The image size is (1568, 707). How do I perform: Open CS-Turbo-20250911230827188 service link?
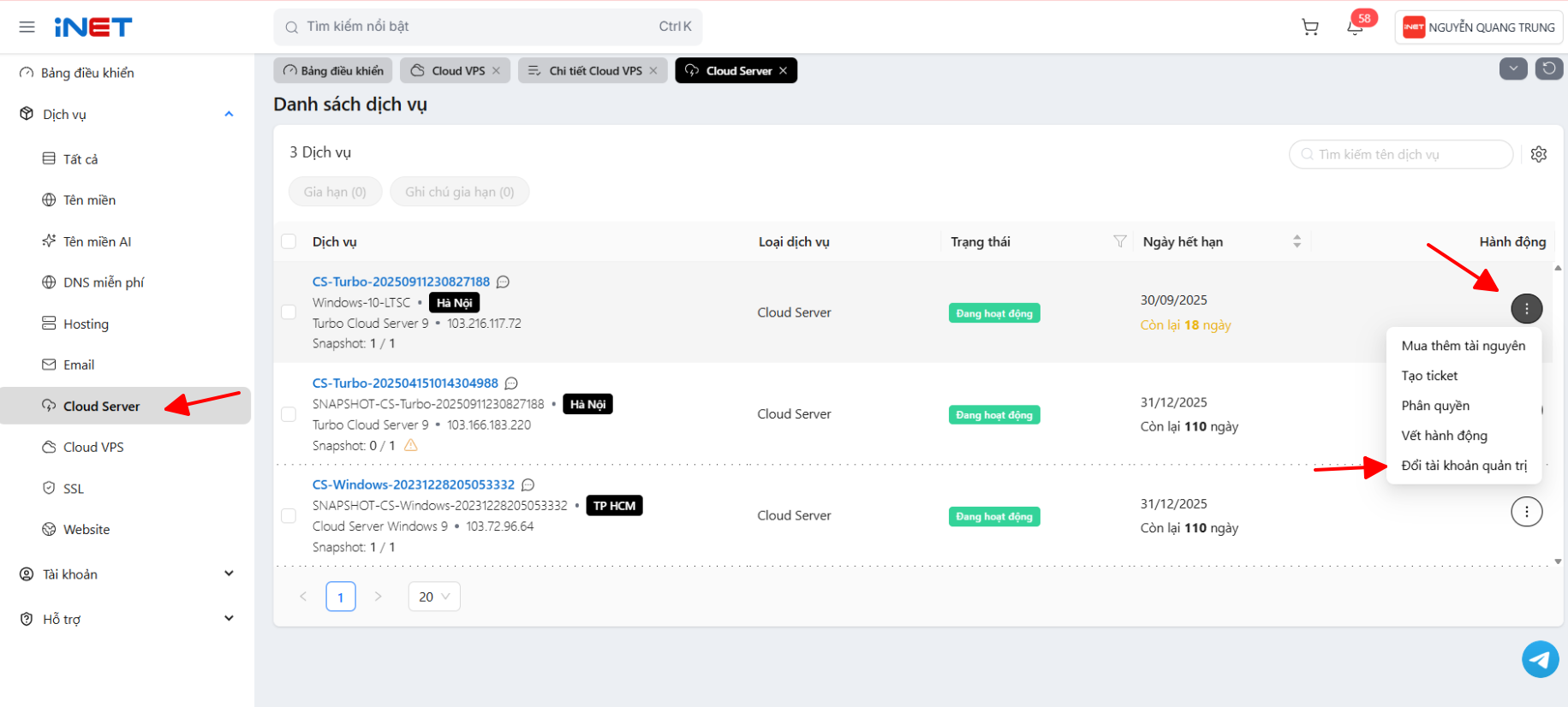(x=401, y=282)
